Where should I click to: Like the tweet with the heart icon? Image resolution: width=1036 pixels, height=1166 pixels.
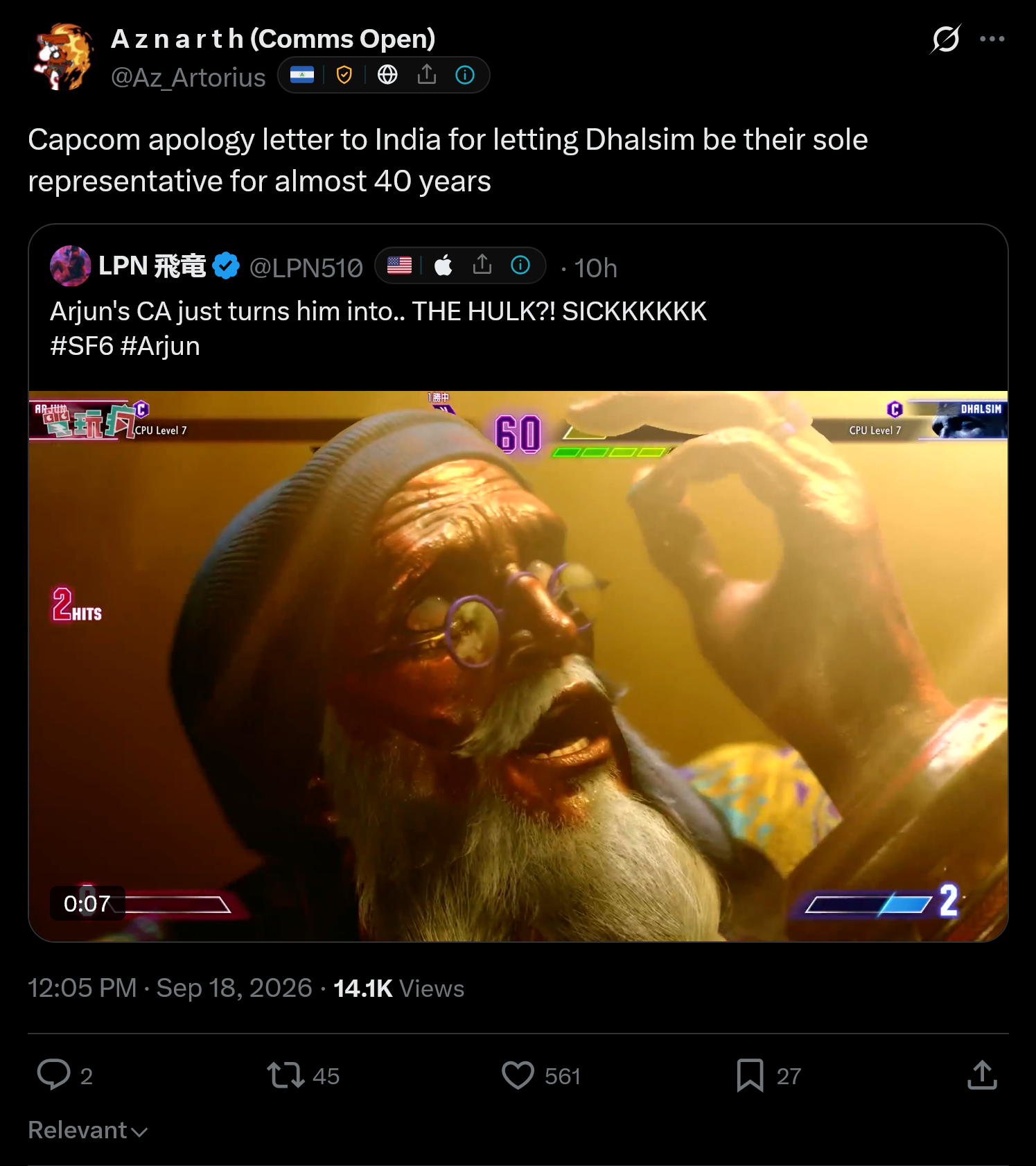click(518, 1075)
